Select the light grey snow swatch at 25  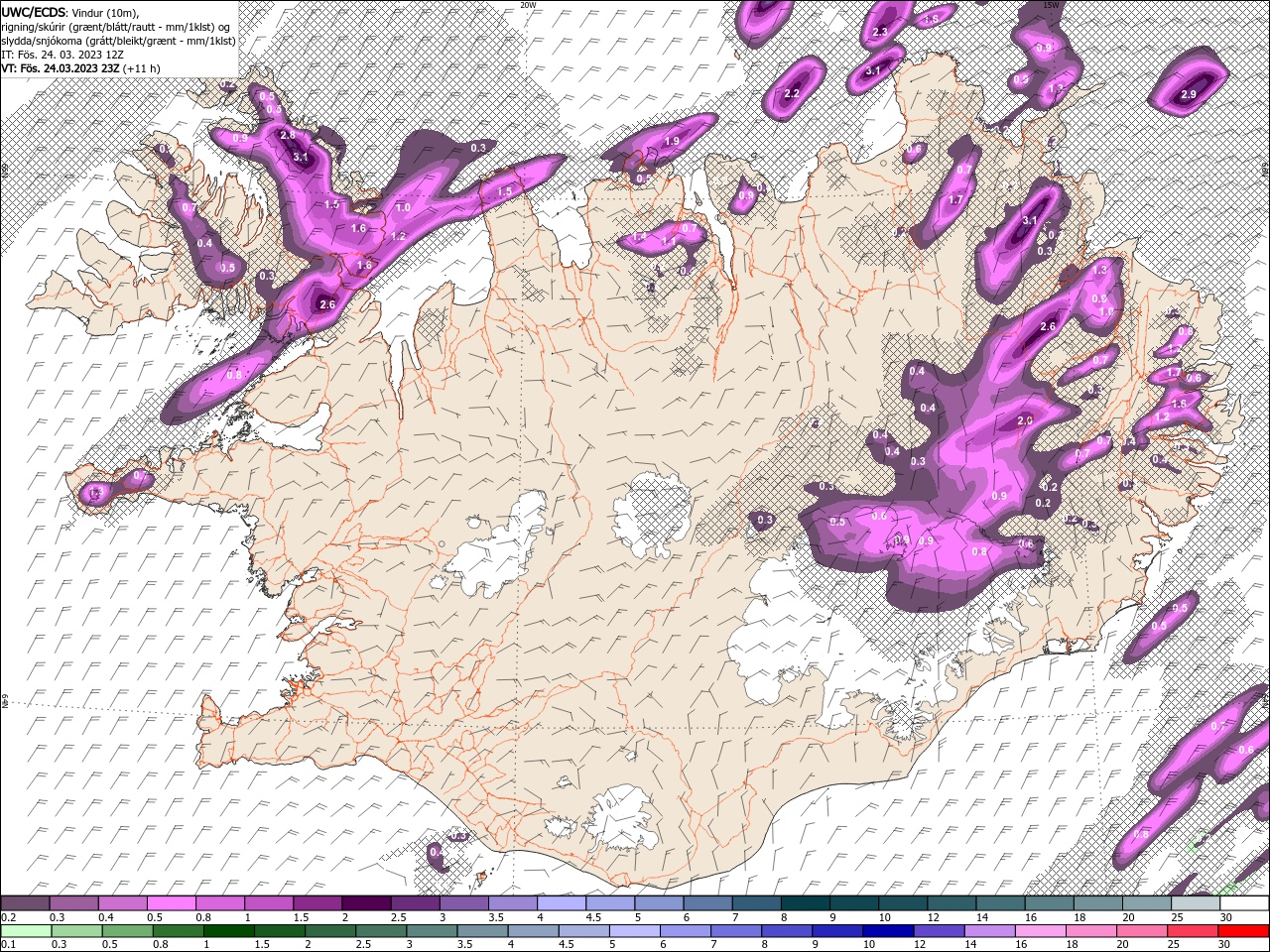[x=1196, y=903]
